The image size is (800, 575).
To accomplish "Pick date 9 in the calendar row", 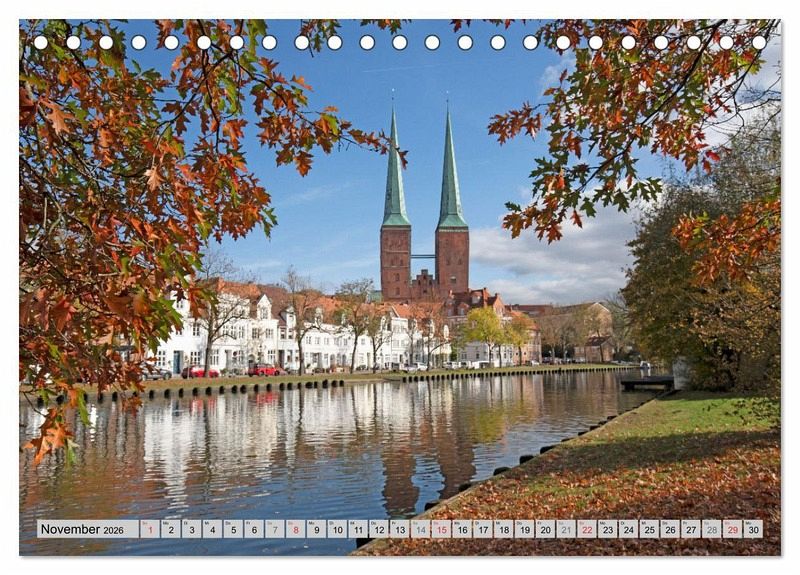I will (316, 529).
